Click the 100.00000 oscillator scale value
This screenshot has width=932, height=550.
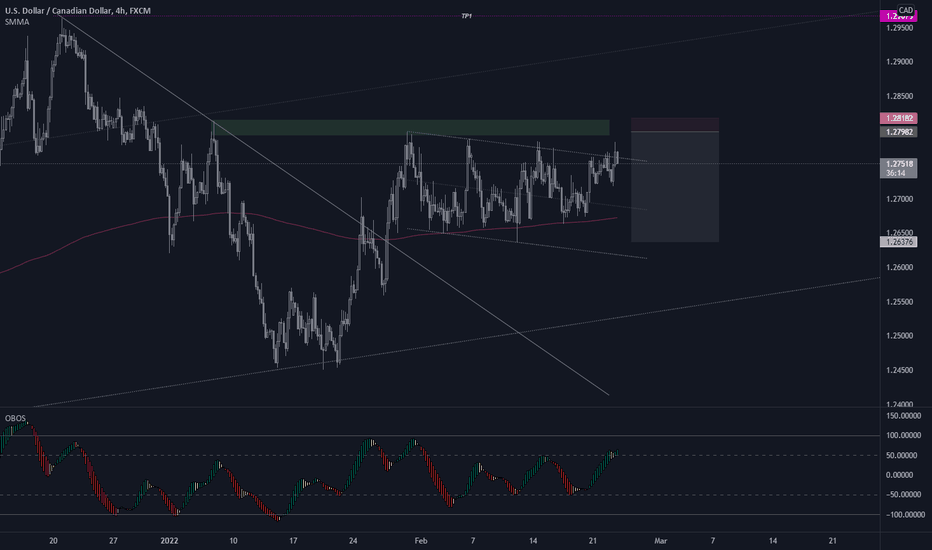click(903, 436)
